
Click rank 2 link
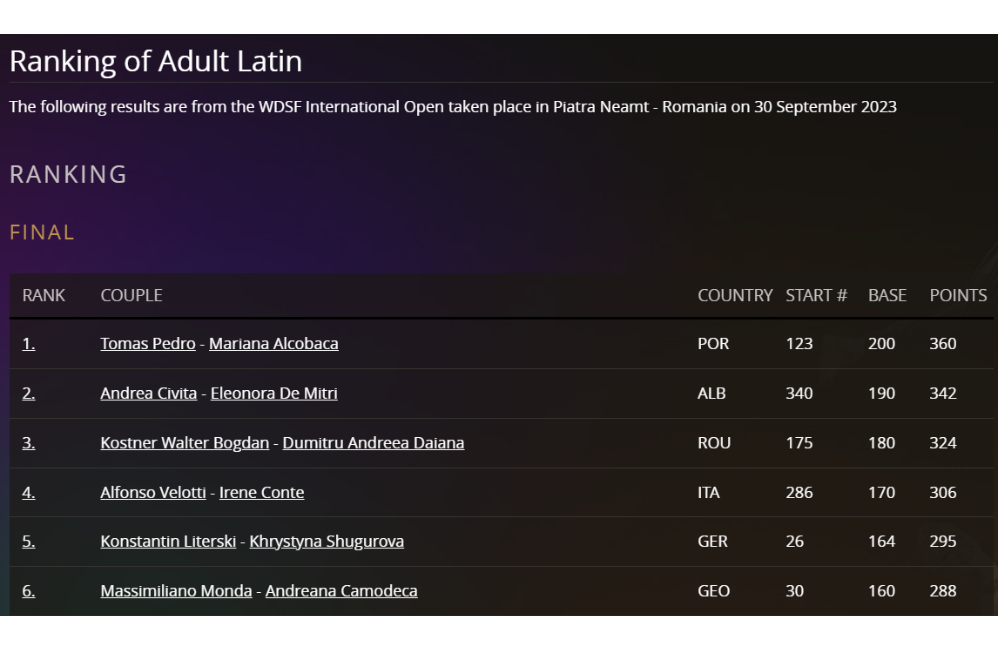[x=29, y=393]
